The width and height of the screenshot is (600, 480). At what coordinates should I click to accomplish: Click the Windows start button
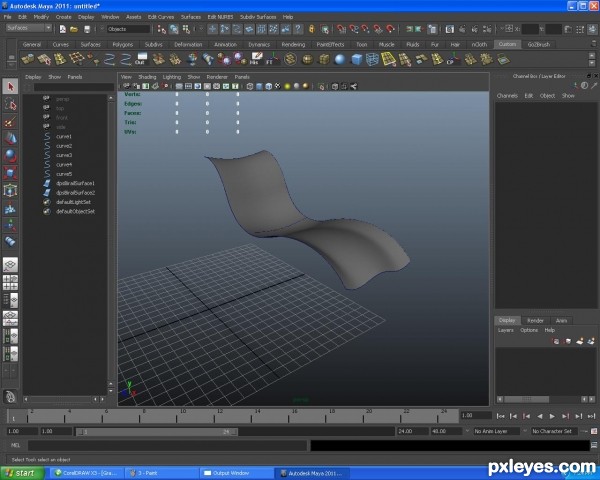click(23, 473)
